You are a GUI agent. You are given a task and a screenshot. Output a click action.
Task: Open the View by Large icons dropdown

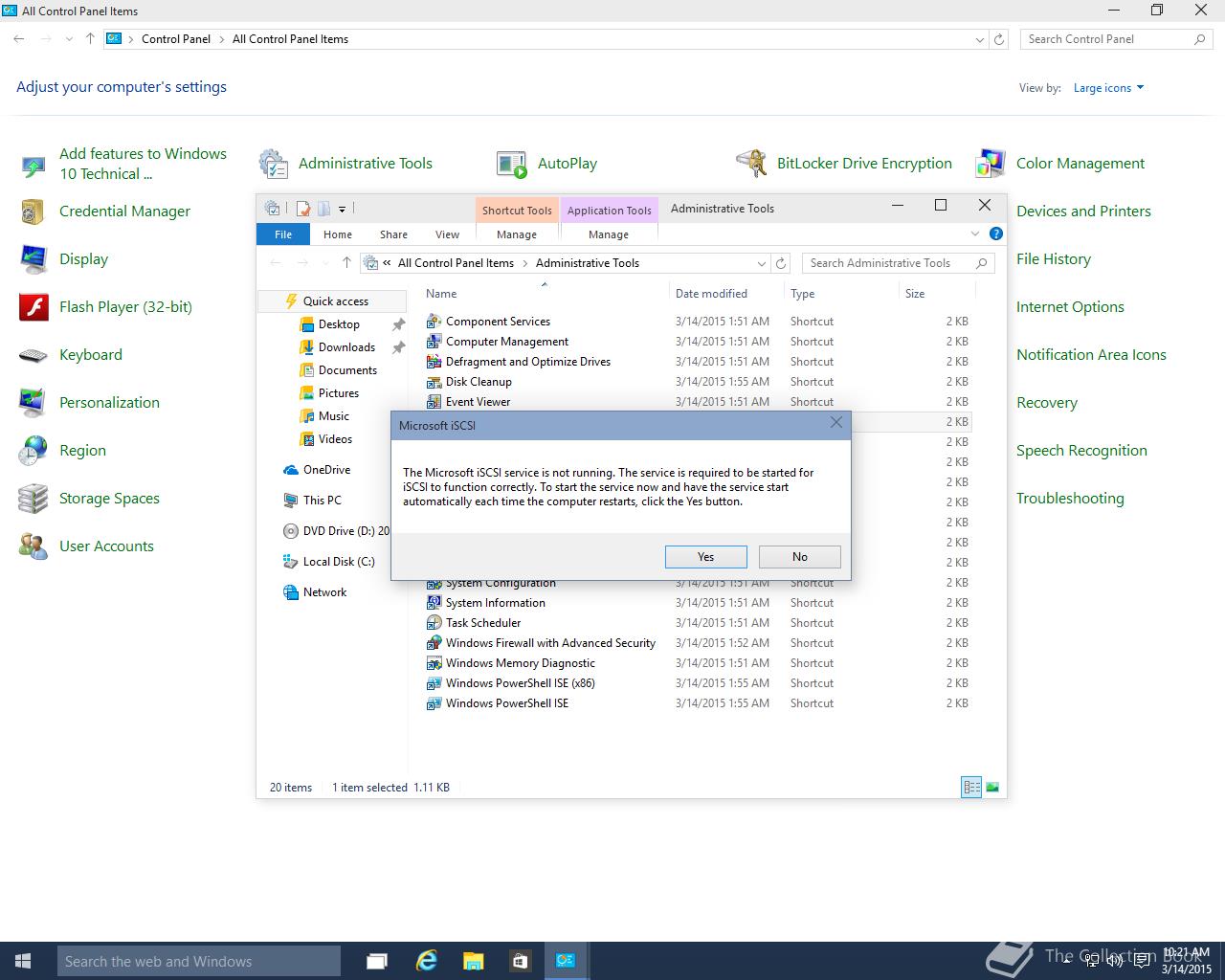pyautogui.click(x=1108, y=88)
